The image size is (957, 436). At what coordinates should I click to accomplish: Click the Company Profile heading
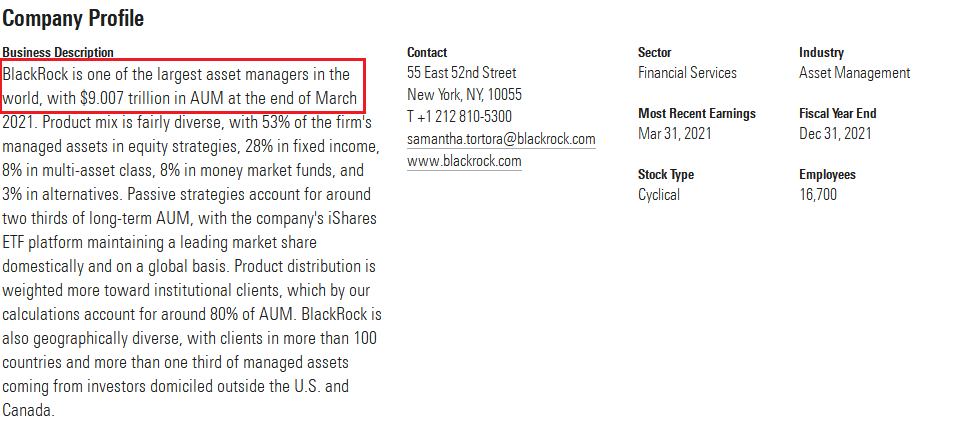73,18
